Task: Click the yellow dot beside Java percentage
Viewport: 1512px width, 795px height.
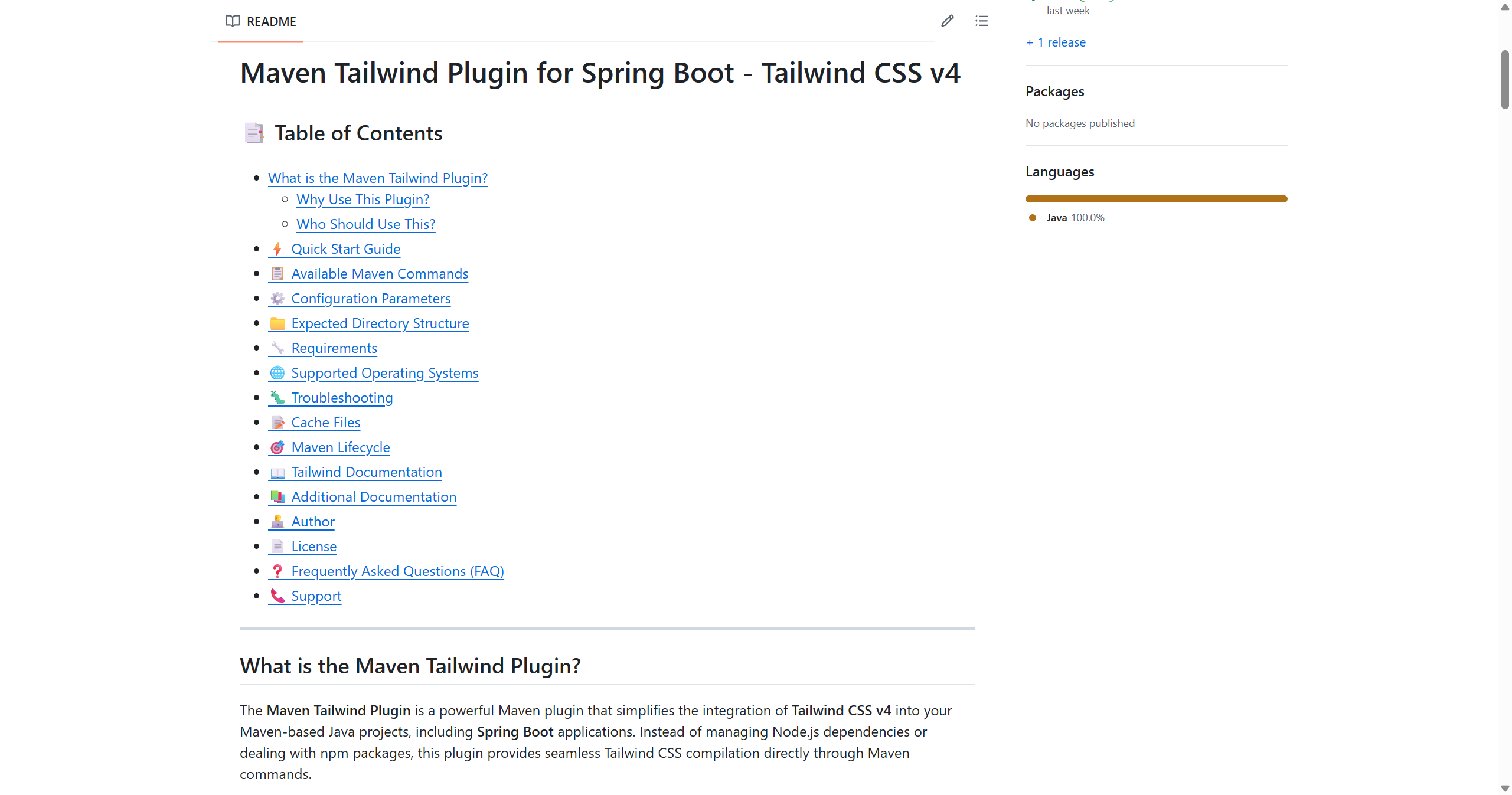Action: tap(1032, 218)
